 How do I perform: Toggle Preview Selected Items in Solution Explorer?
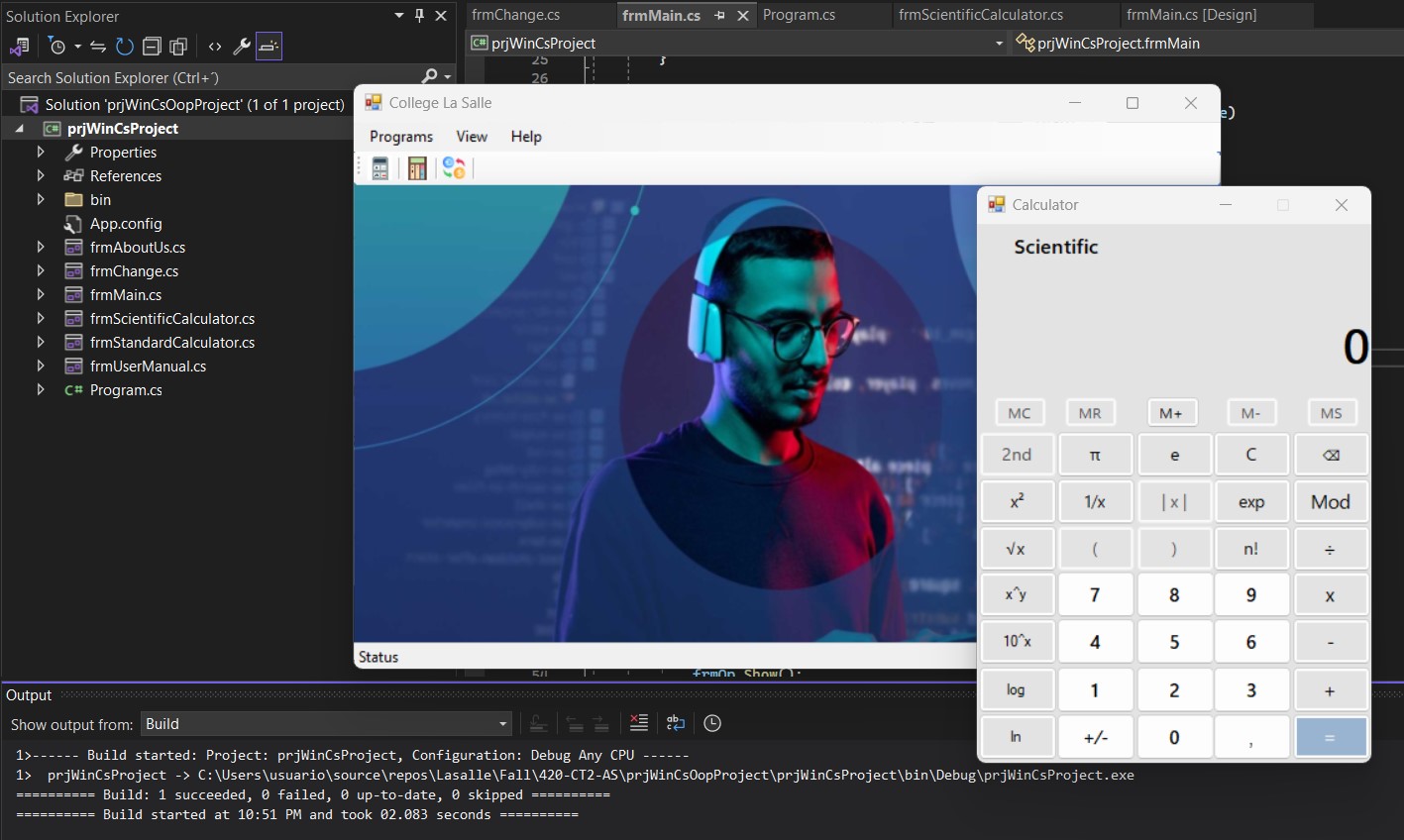point(269,47)
